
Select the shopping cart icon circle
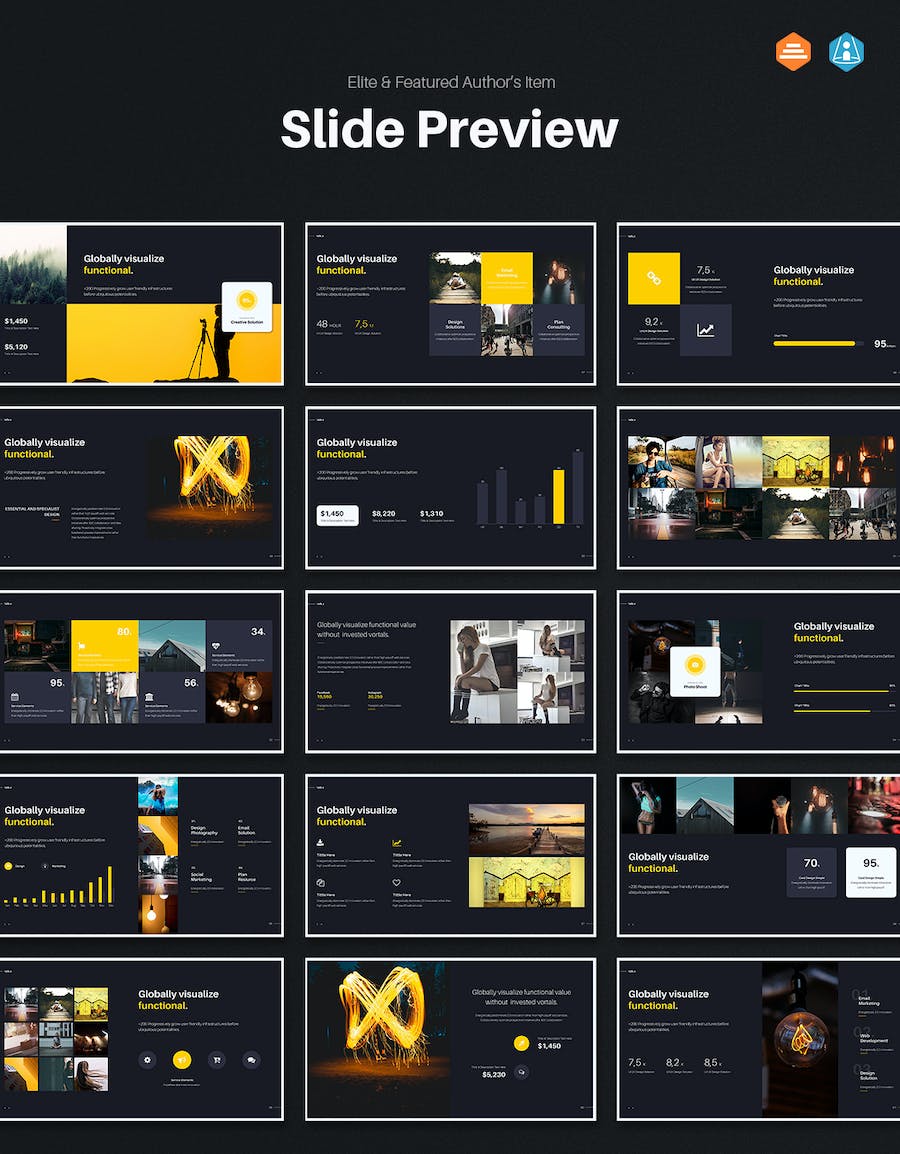(x=216, y=1059)
